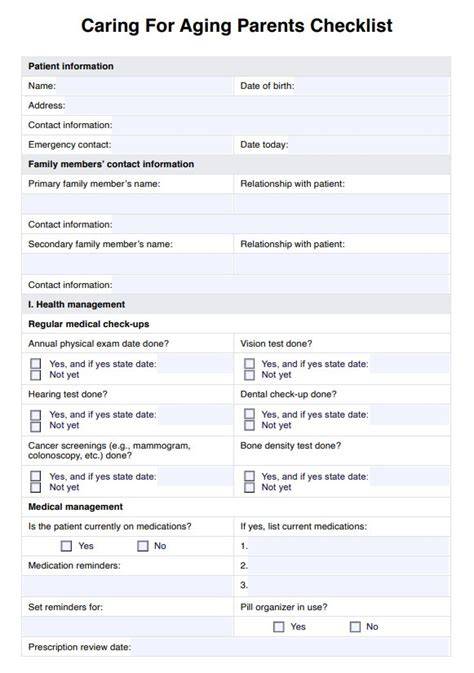The image size is (474, 673).
Task: Click the Date today field
Action: coord(369,145)
